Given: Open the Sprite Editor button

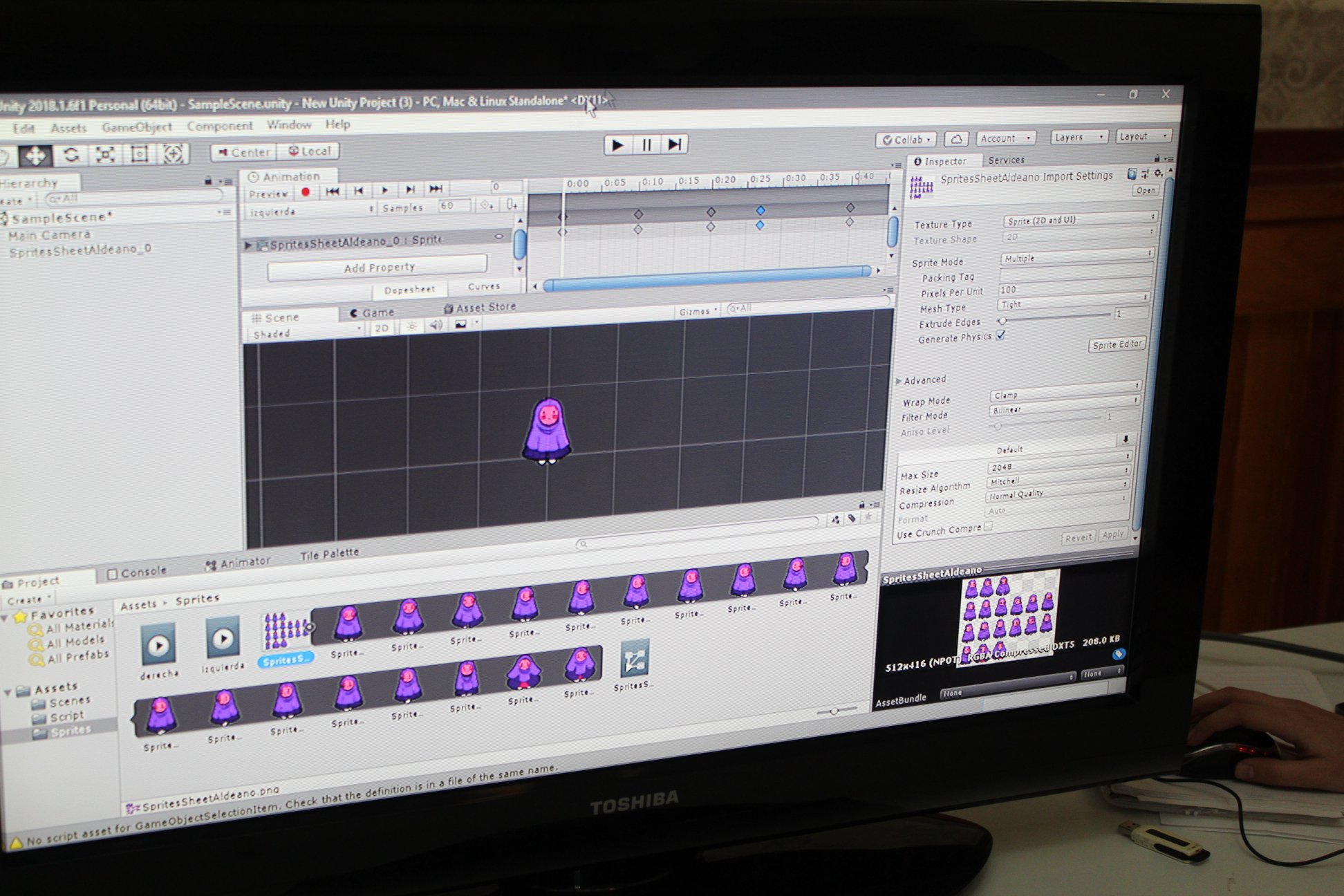Looking at the screenshot, I should pos(1117,344).
